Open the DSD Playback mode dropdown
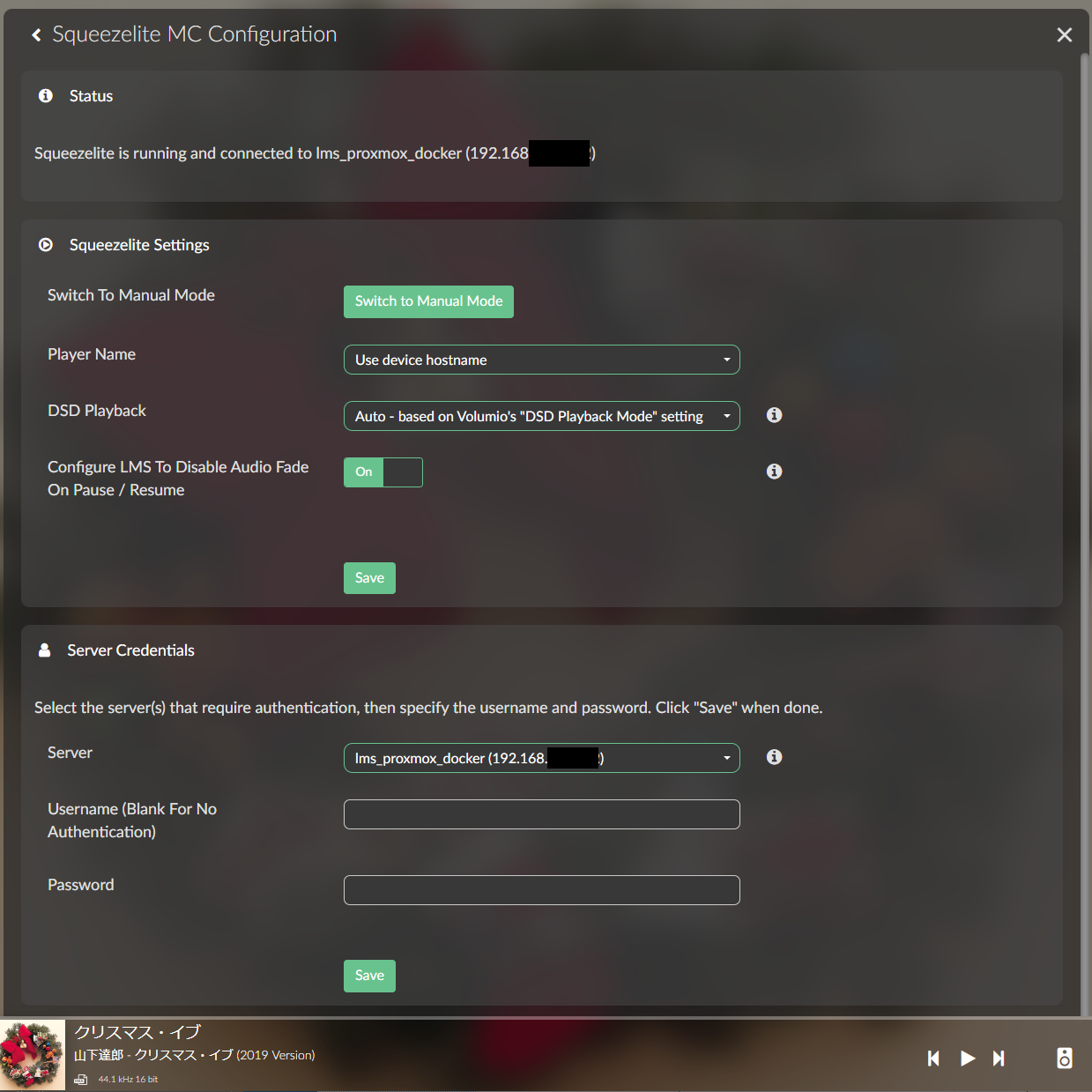Screen dimensions: 1092x1092 click(542, 416)
